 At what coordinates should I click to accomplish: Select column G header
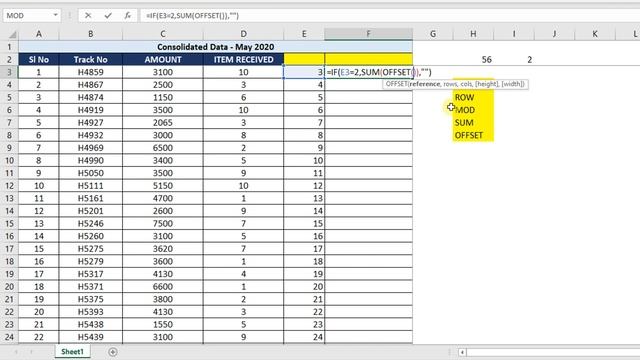pyautogui.click(x=433, y=34)
